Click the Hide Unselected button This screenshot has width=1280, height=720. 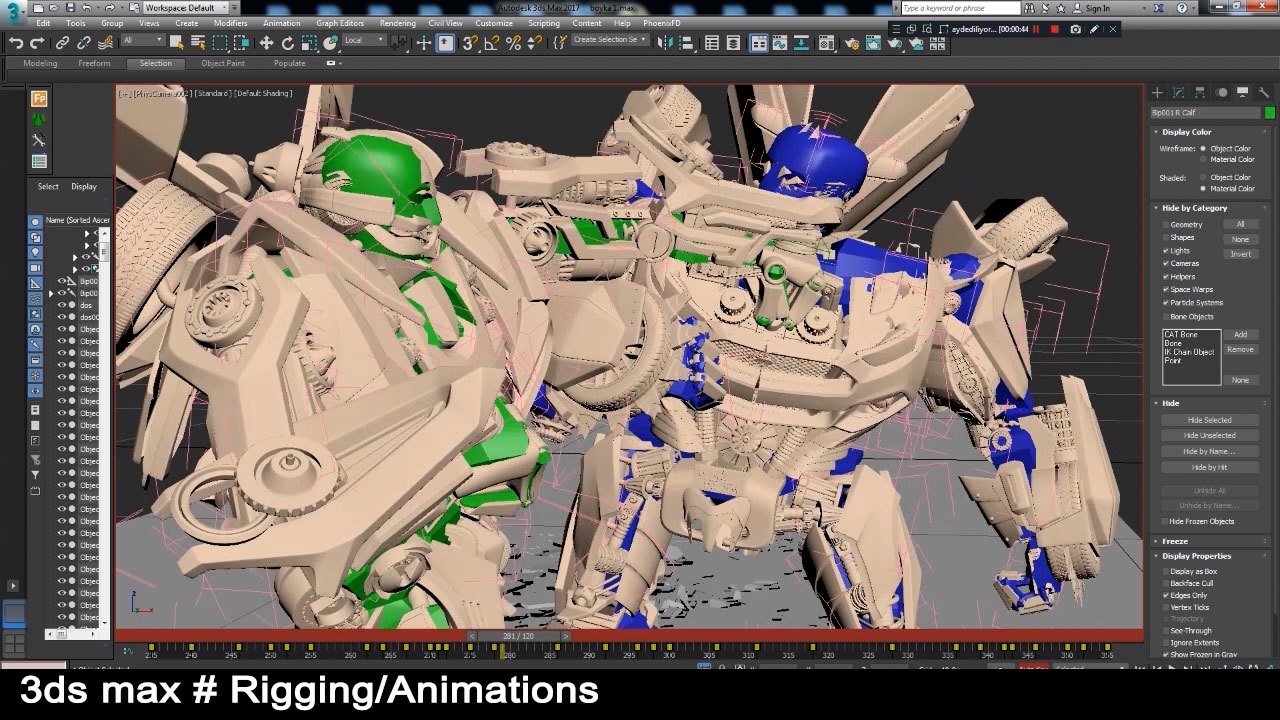click(1210, 435)
